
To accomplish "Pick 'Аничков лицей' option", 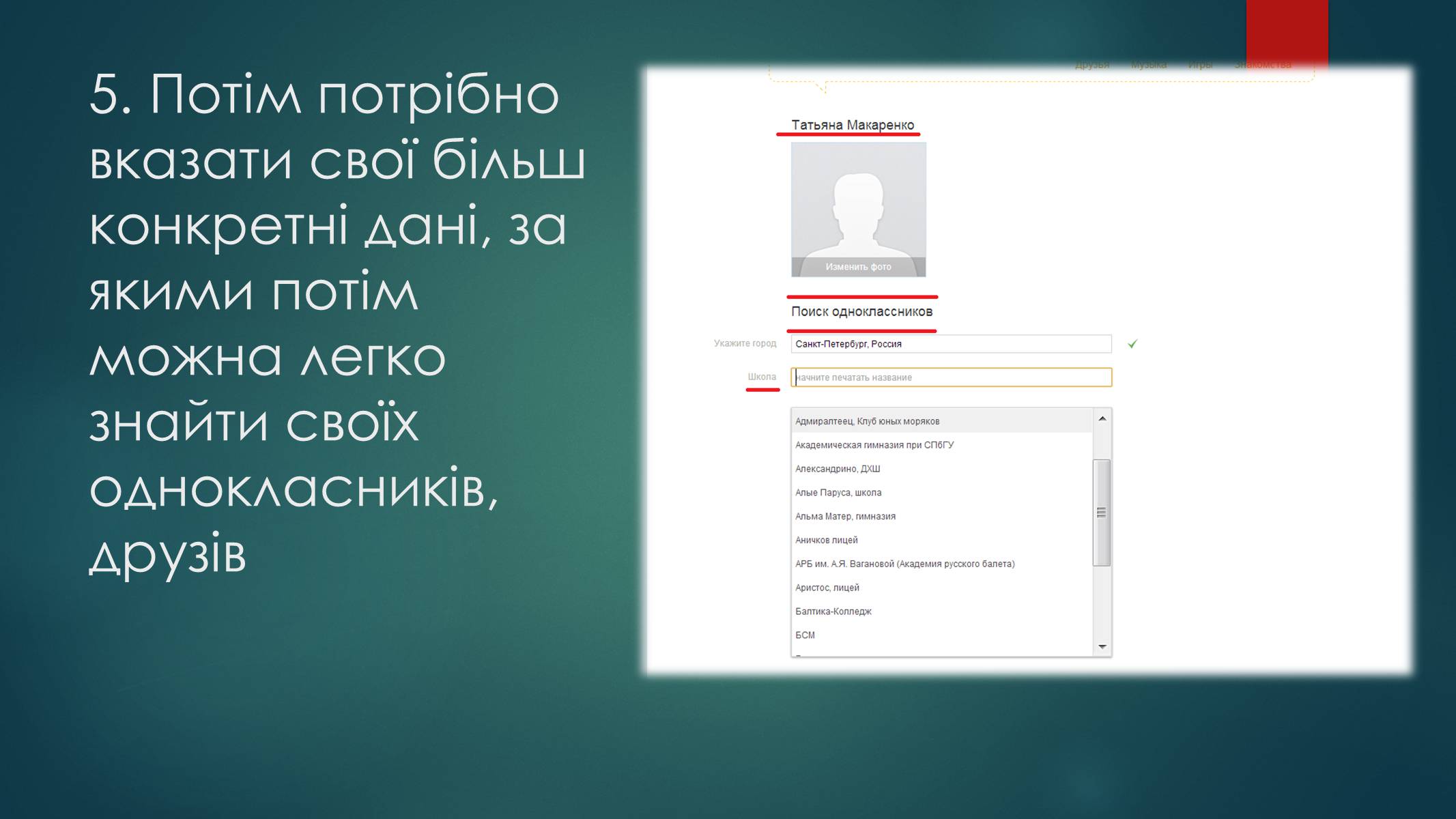I will (942, 540).
